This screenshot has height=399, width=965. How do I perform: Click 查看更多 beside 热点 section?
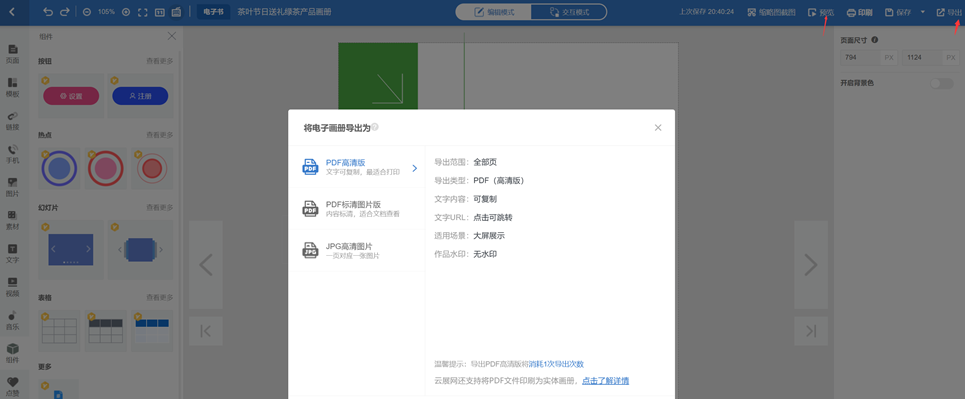pyautogui.click(x=159, y=135)
